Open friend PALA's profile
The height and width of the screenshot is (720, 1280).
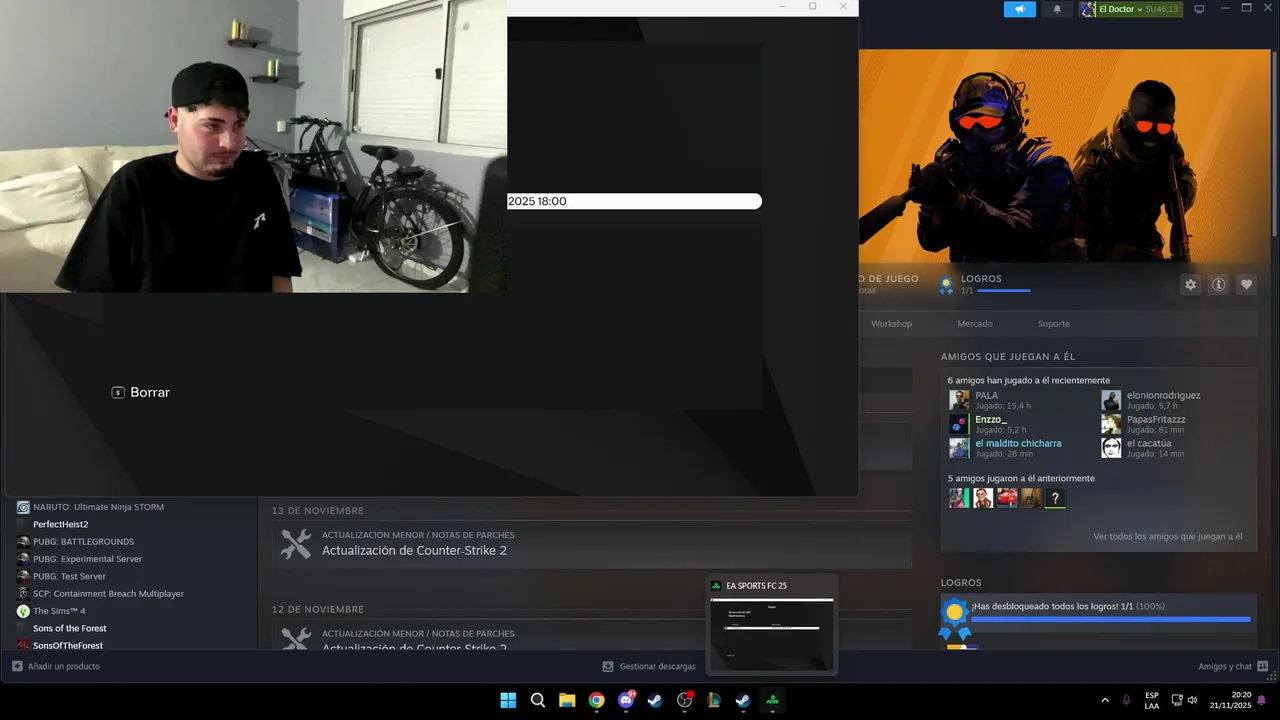(x=987, y=395)
